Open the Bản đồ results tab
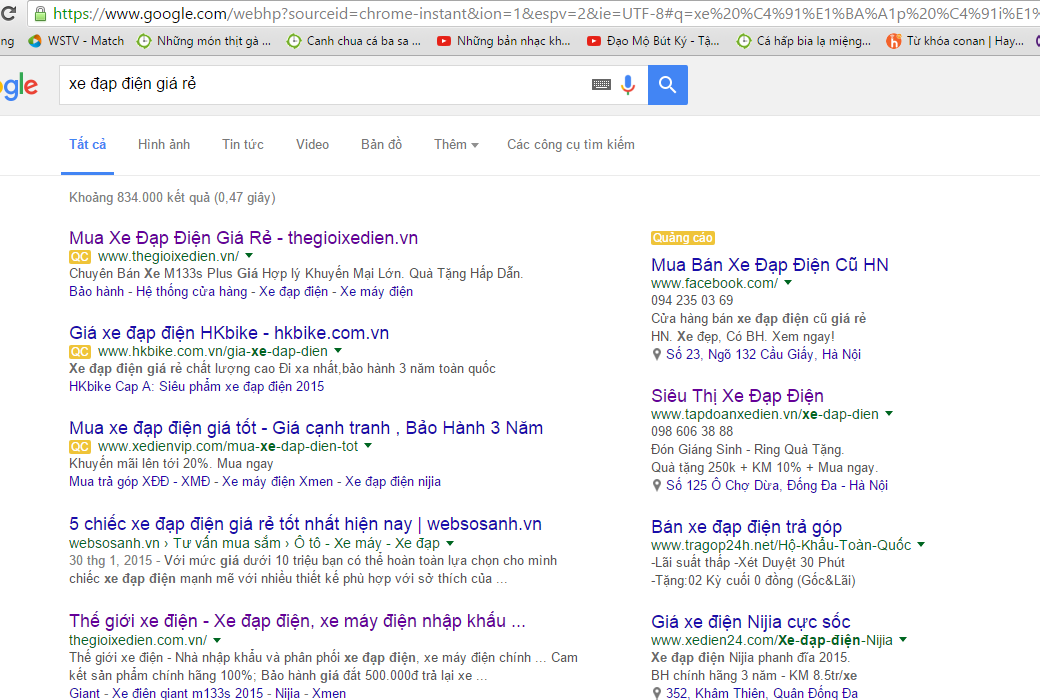Image resolution: width=1040 pixels, height=700 pixels. [x=381, y=145]
